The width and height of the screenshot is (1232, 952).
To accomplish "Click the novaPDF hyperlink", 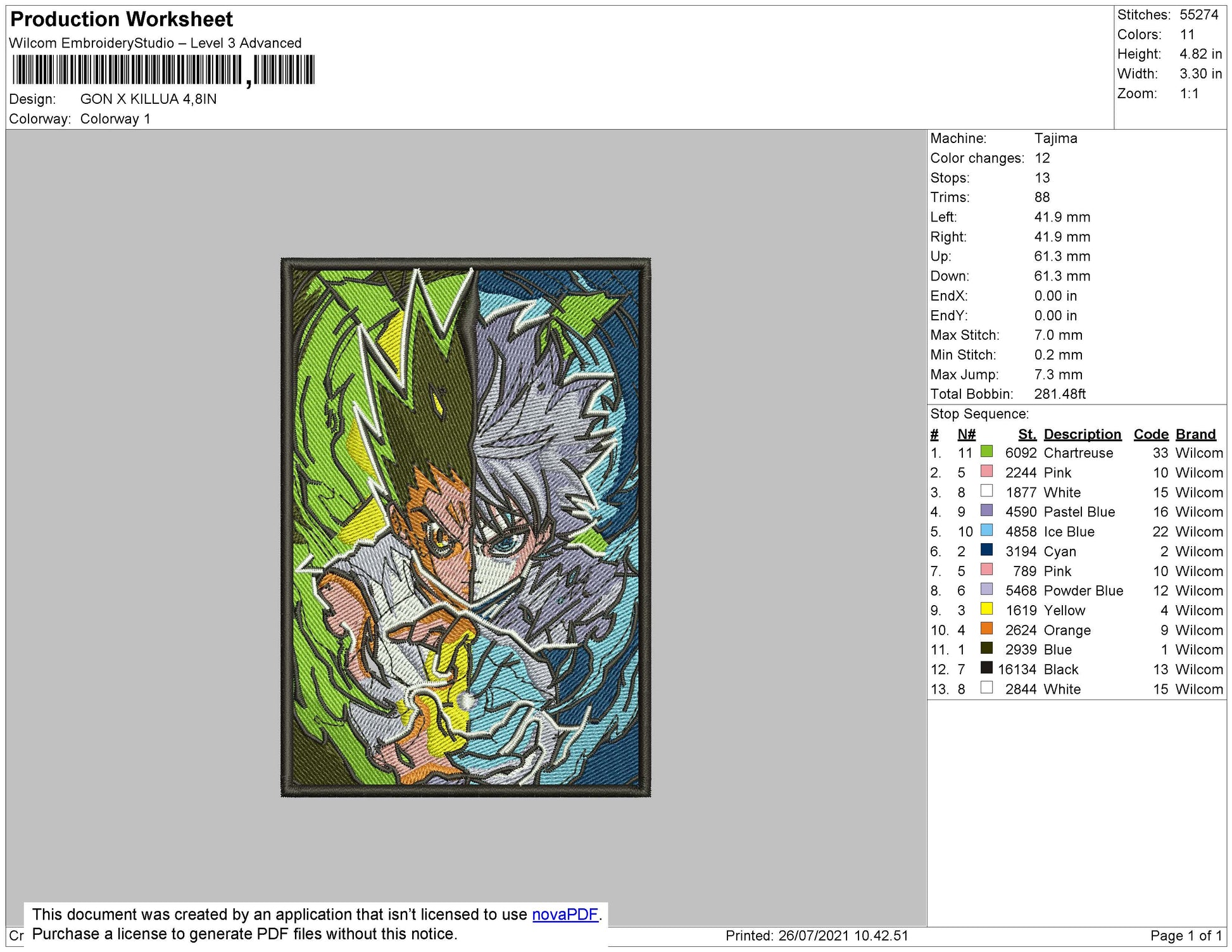I will pos(565,914).
